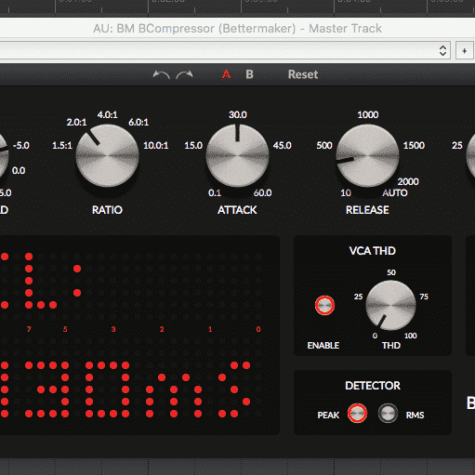Select preset state A
This screenshot has width=475, height=475.
226,74
